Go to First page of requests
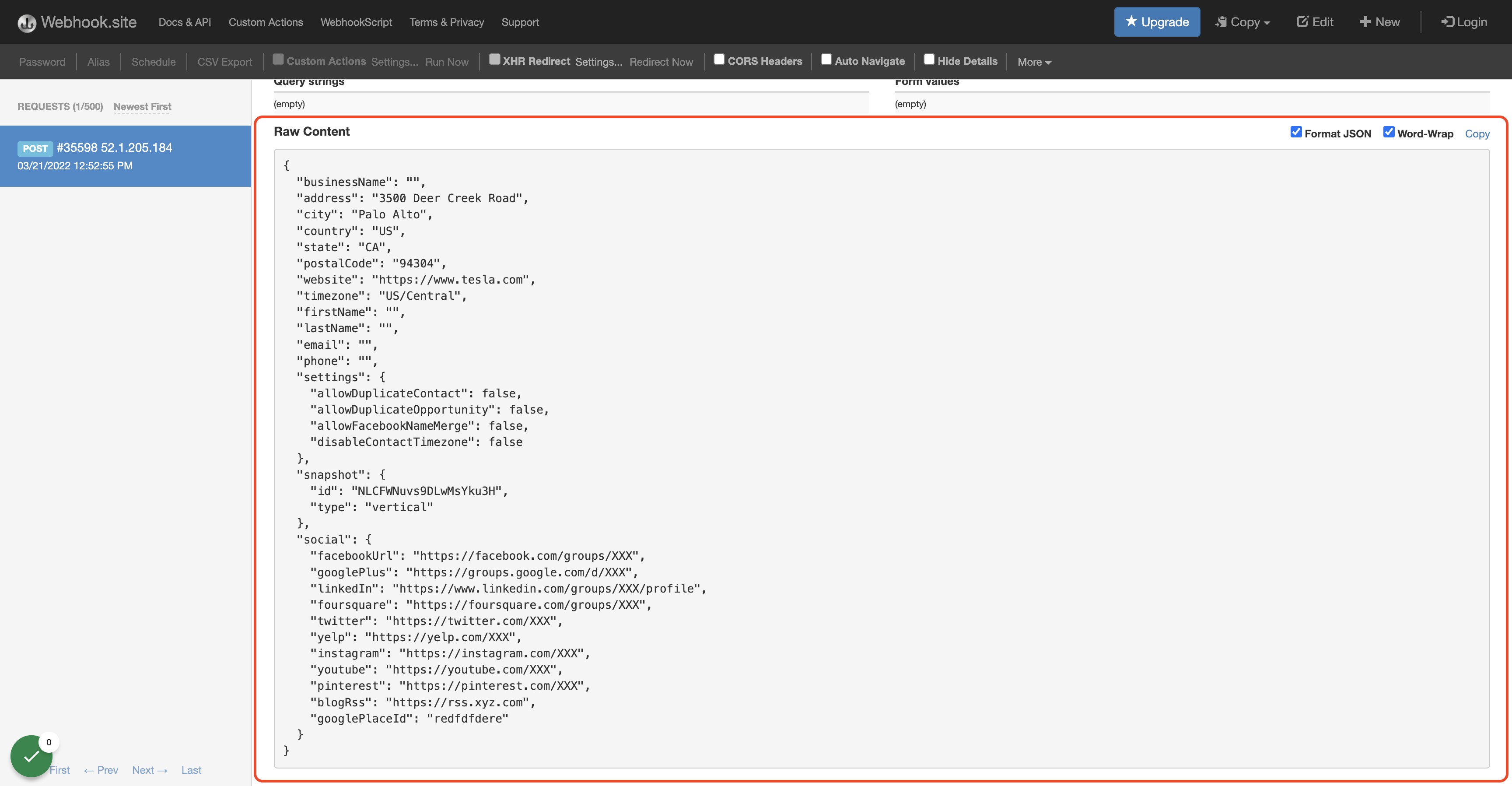The image size is (1512, 786). 60,770
